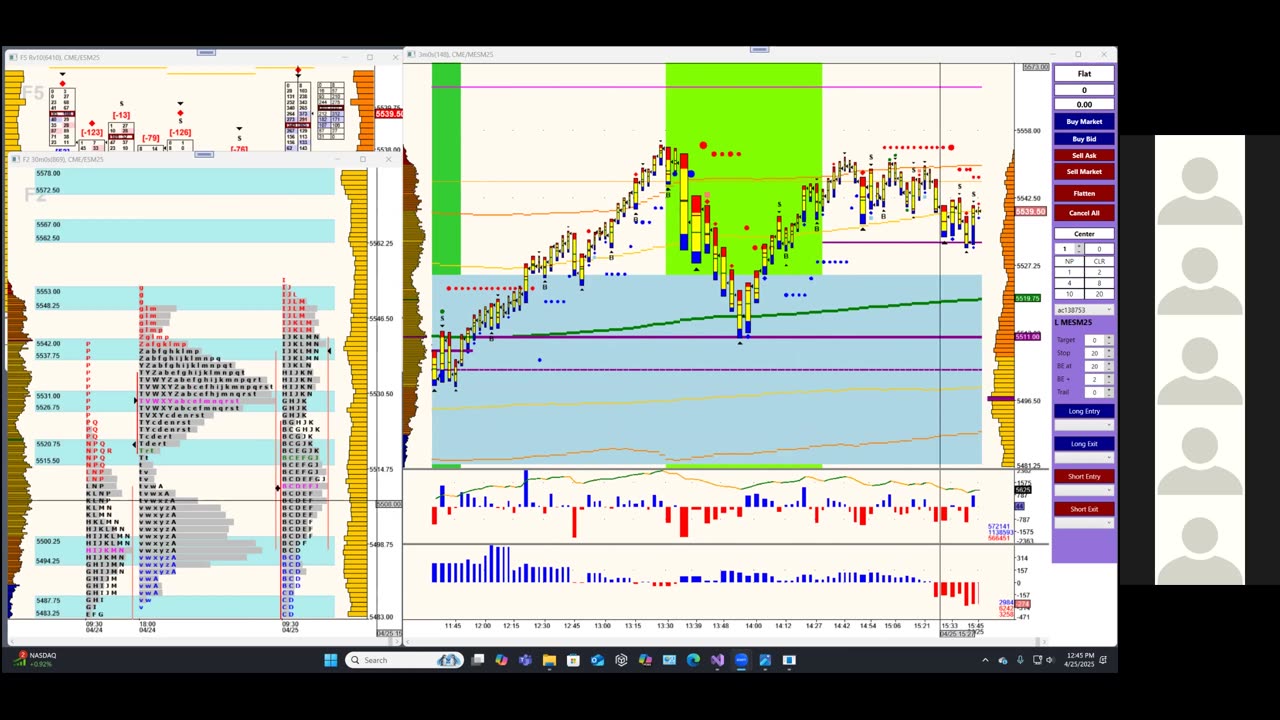
Task: Click the 5539.50 last price label on chart
Action: click(x=1030, y=211)
